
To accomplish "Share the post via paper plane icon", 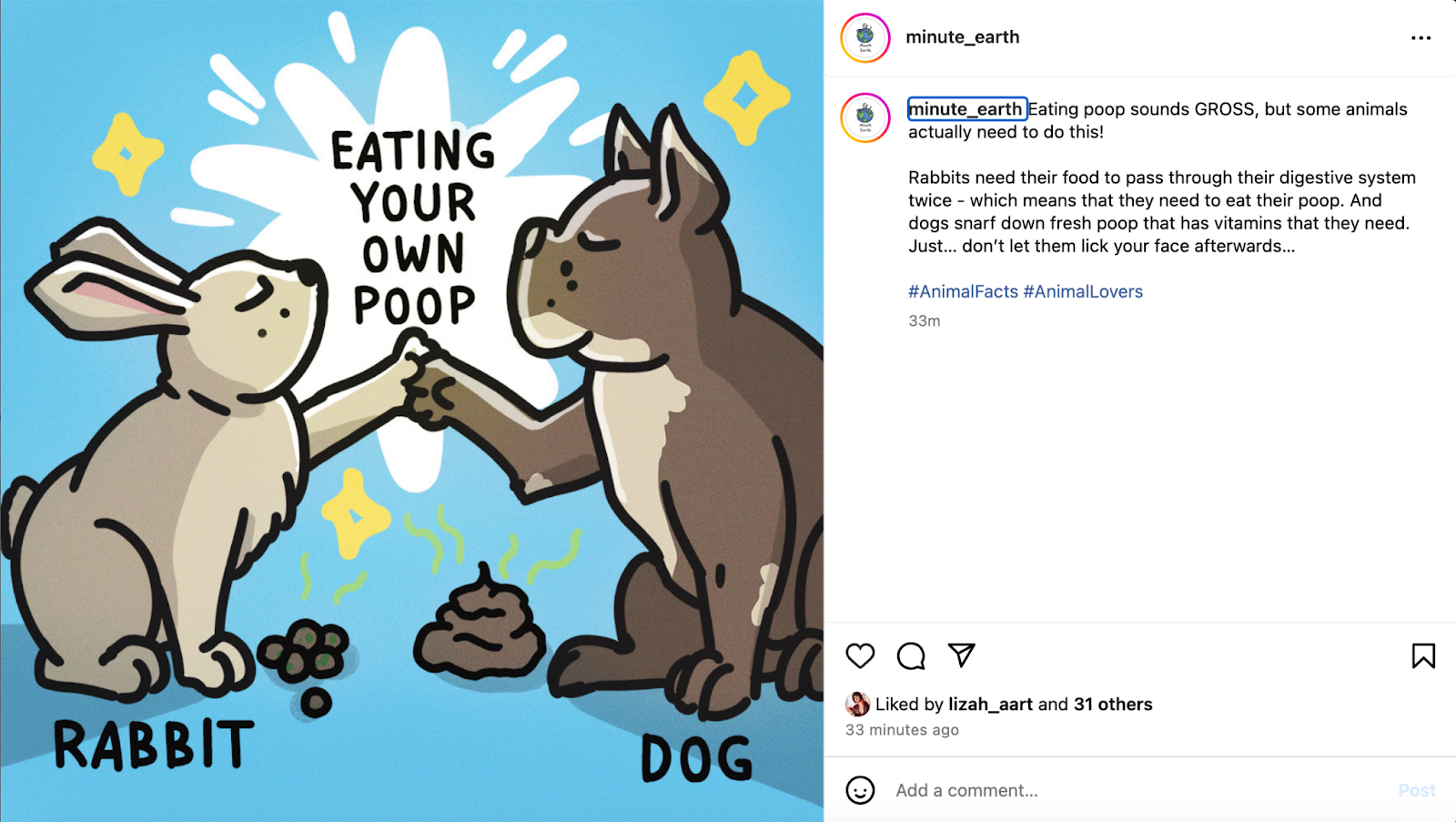I will click(962, 655).
